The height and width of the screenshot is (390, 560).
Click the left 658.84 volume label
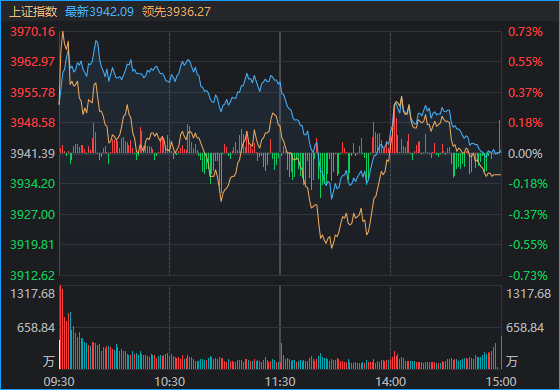pyautogui.click(x=36, y=328)
